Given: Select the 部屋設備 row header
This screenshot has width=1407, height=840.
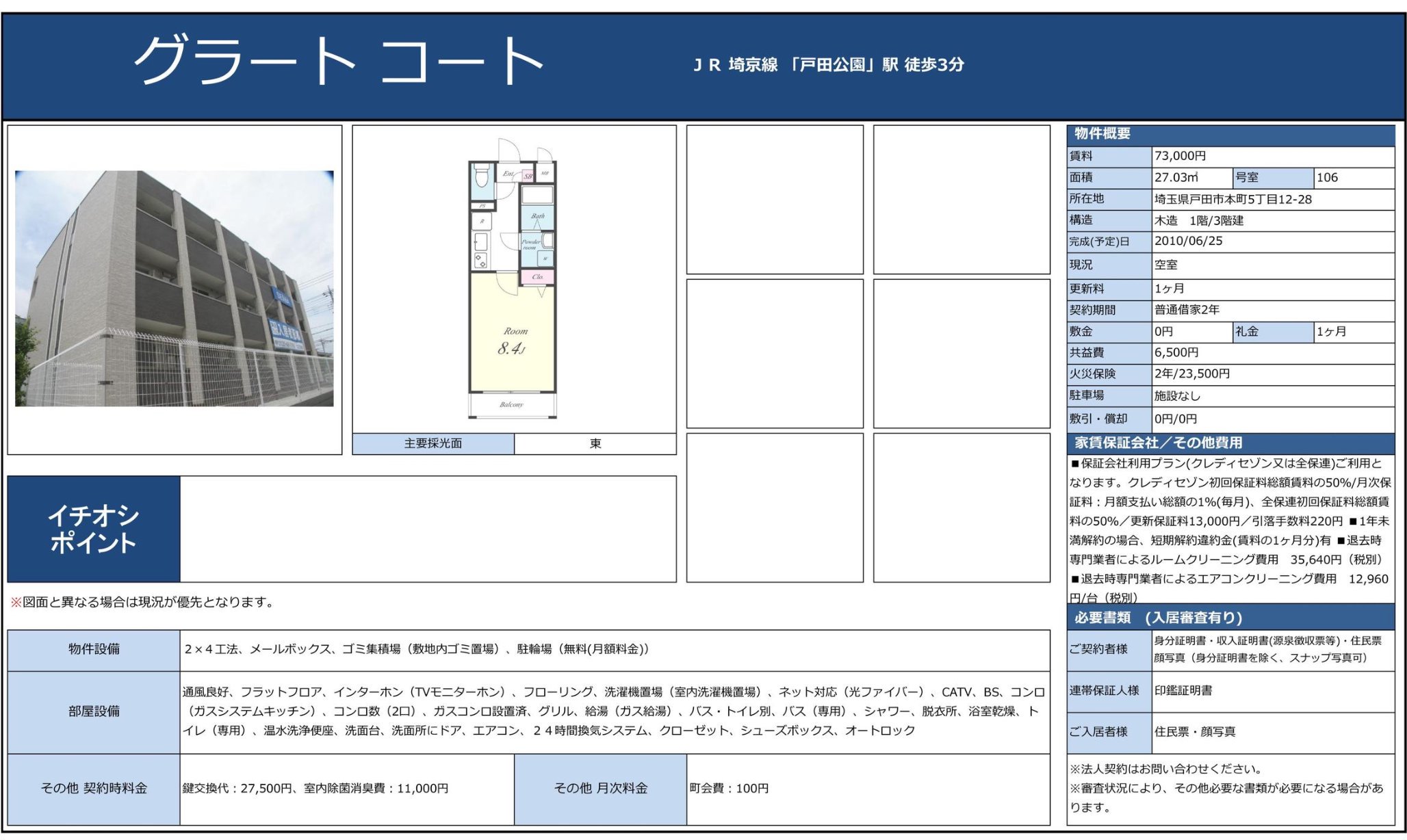Looking at the screenshot, I should tap(92, 711).
